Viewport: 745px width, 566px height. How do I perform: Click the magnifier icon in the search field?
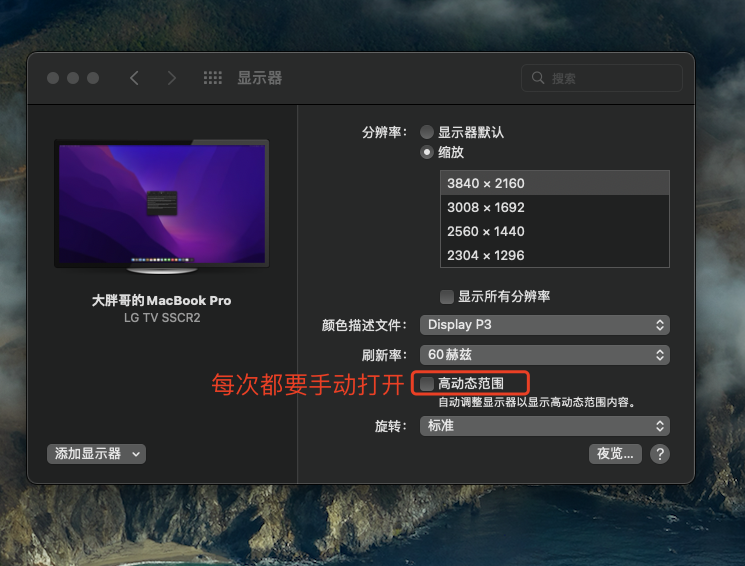click(538, 78)
